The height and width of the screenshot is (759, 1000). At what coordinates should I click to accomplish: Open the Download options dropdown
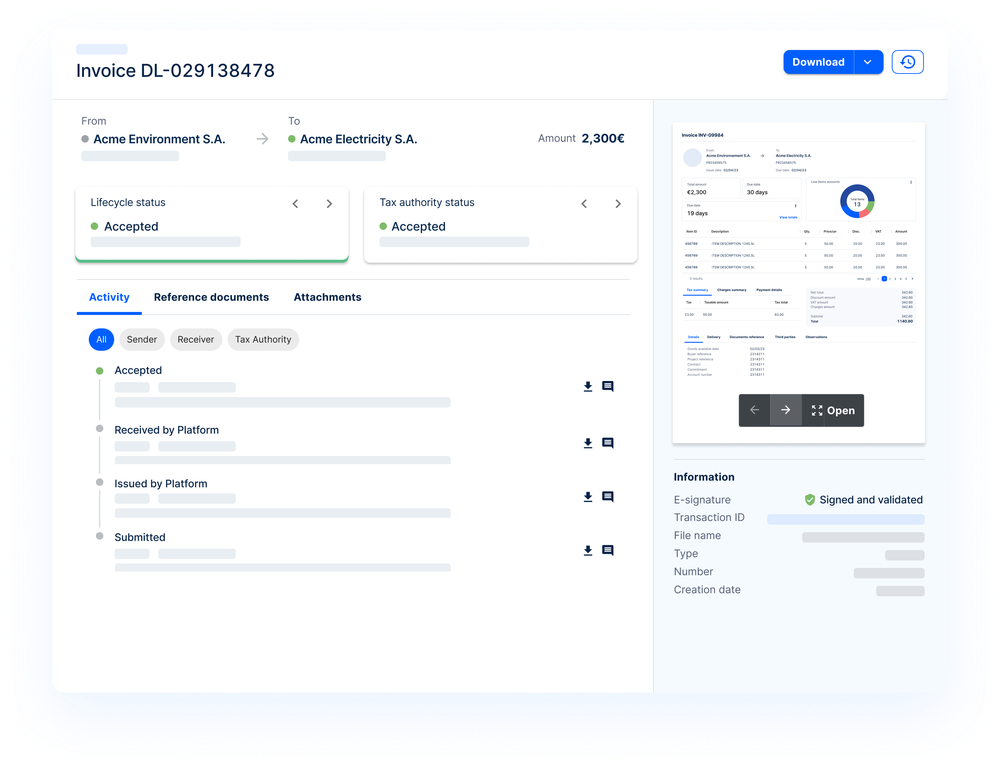(868, 61)
